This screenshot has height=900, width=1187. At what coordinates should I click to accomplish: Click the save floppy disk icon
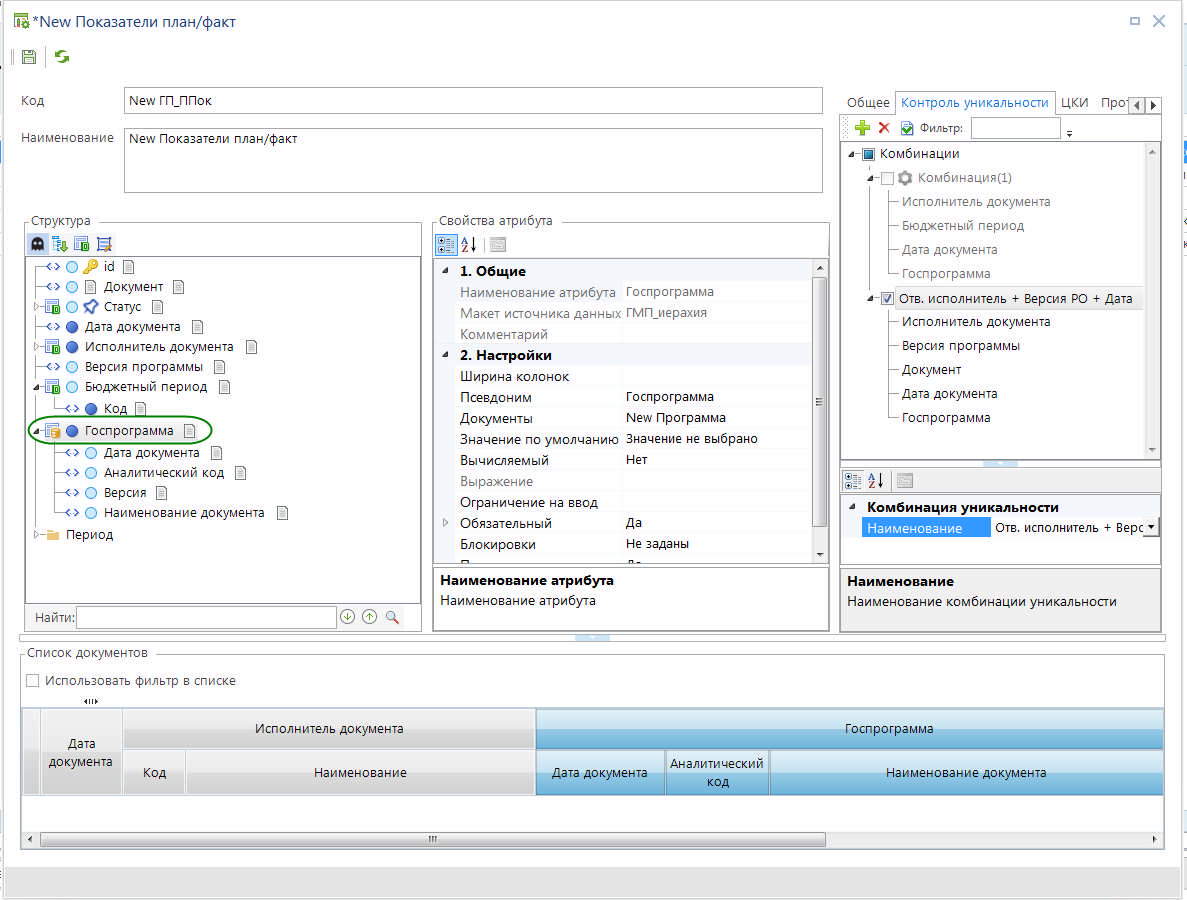coord(29,57)
